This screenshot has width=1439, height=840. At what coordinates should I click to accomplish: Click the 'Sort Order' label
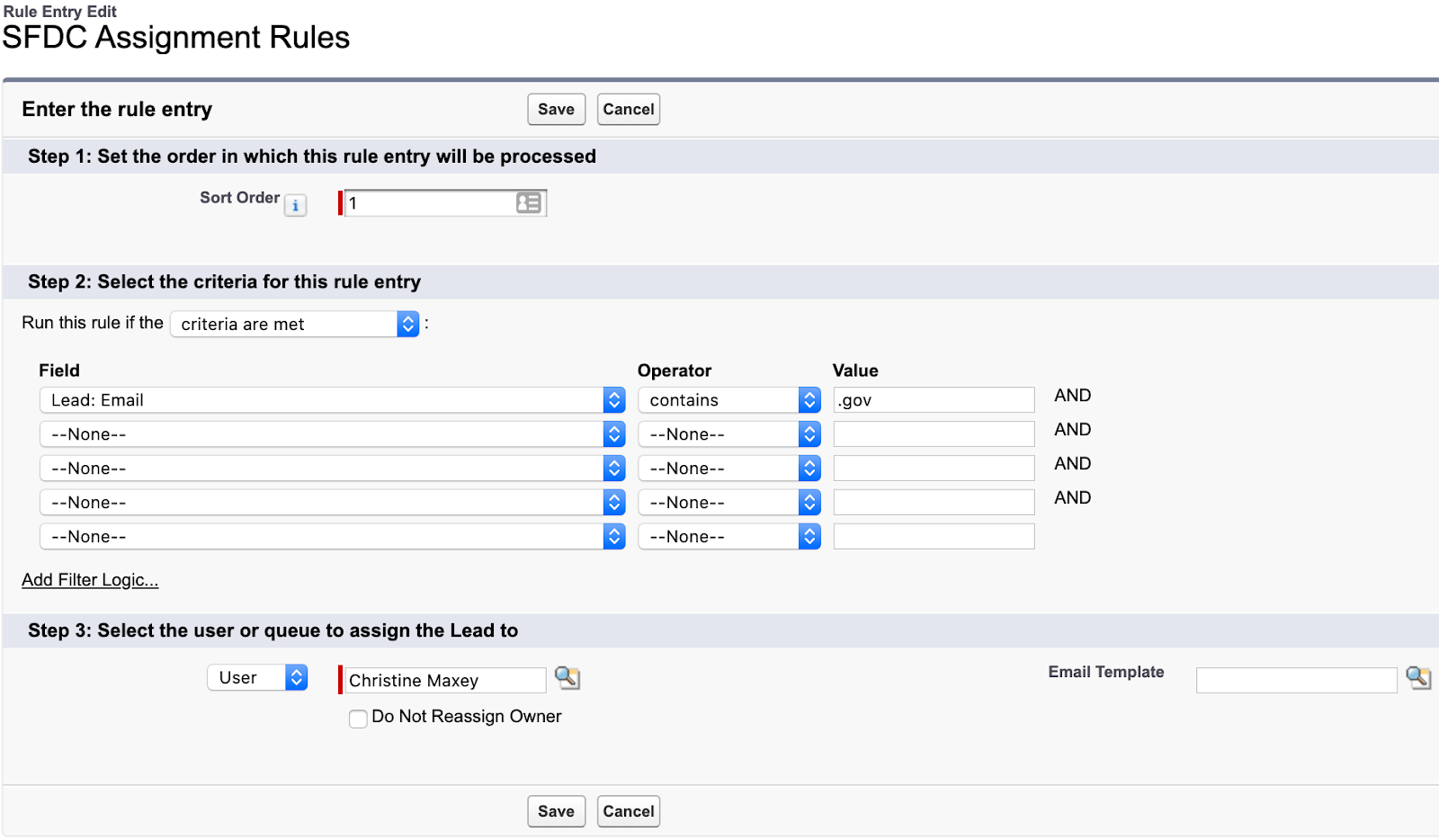pos(239,198)
